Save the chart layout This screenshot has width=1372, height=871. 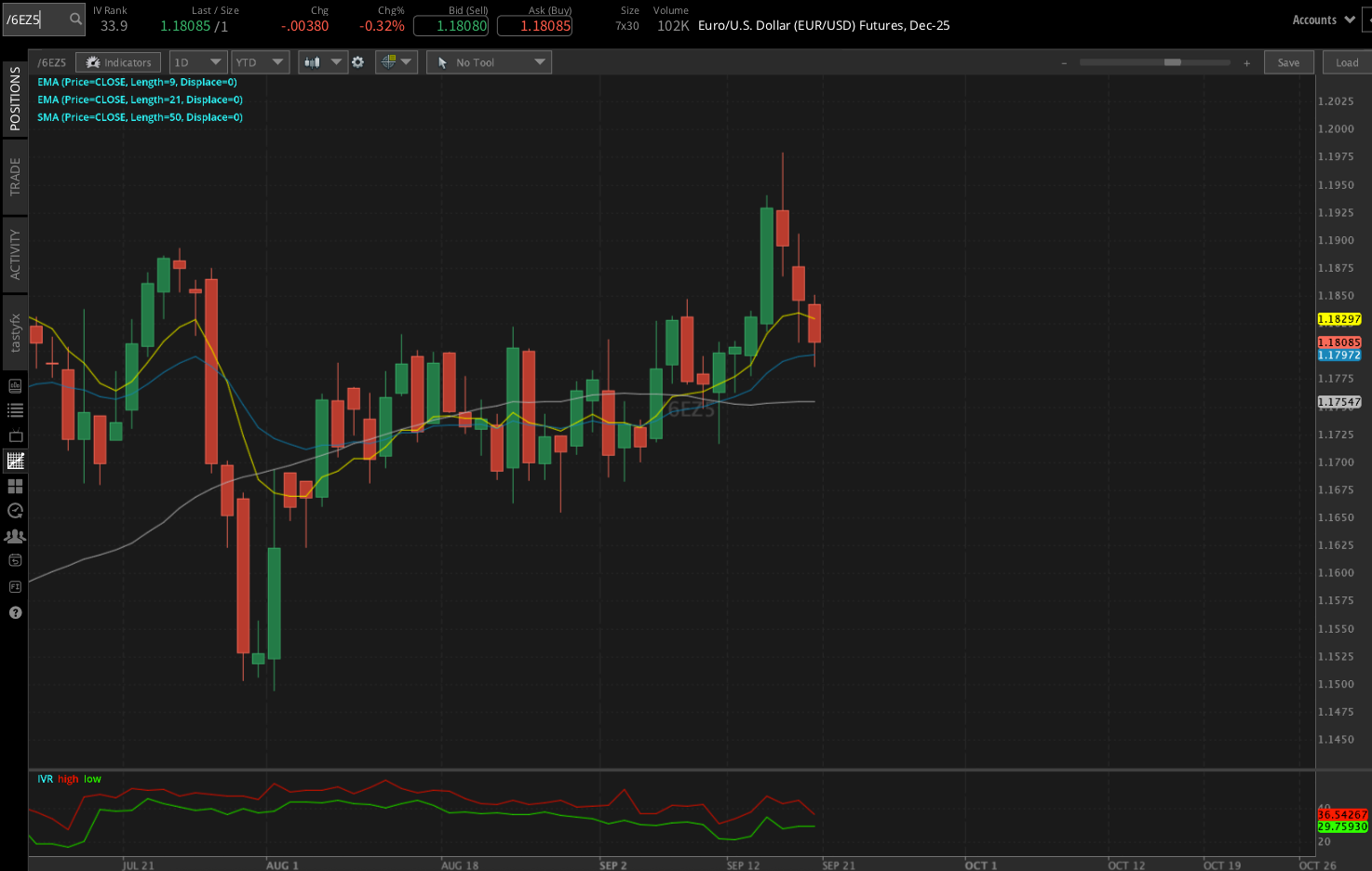[x=1288, y=62]
